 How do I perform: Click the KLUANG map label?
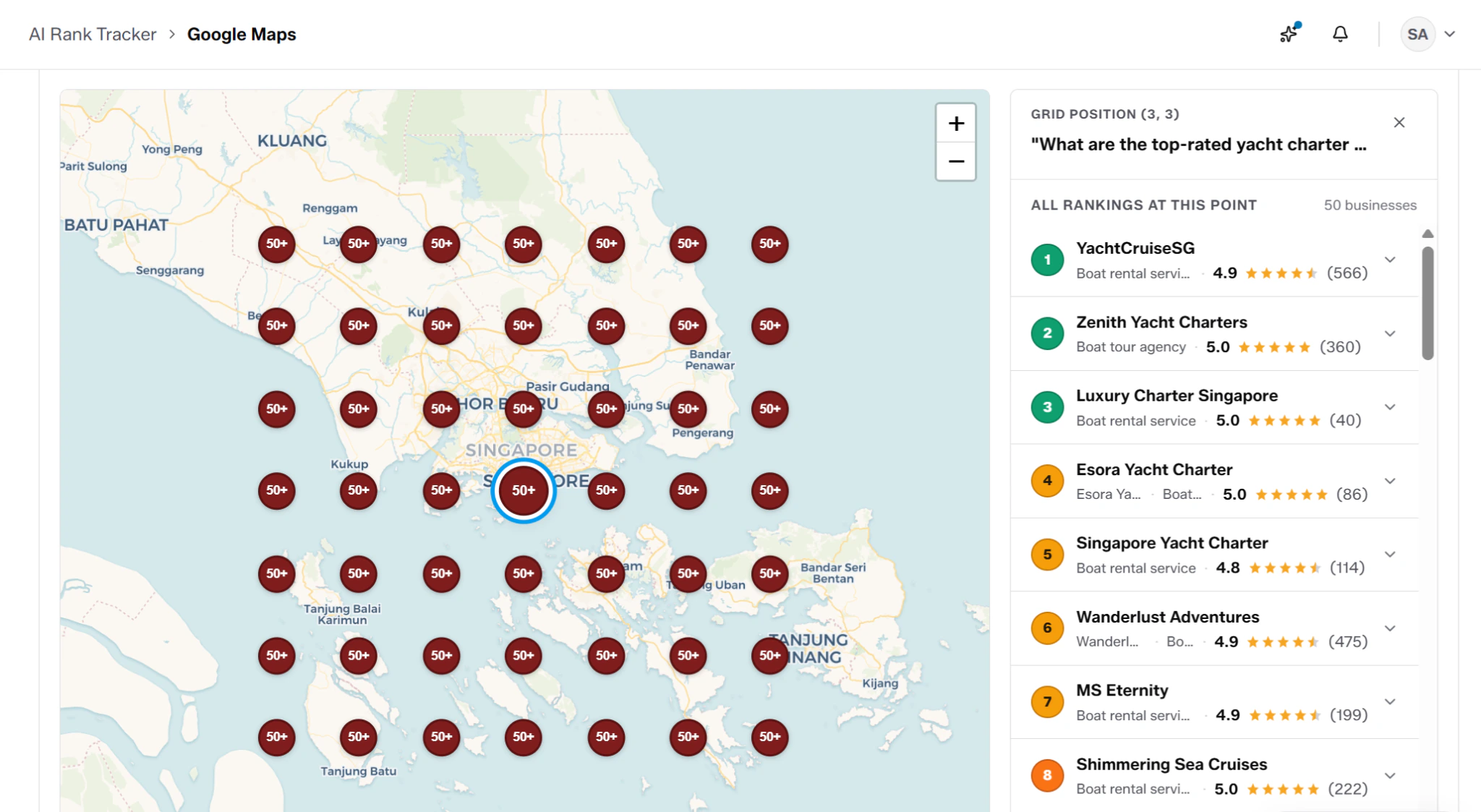click(292, 141)
